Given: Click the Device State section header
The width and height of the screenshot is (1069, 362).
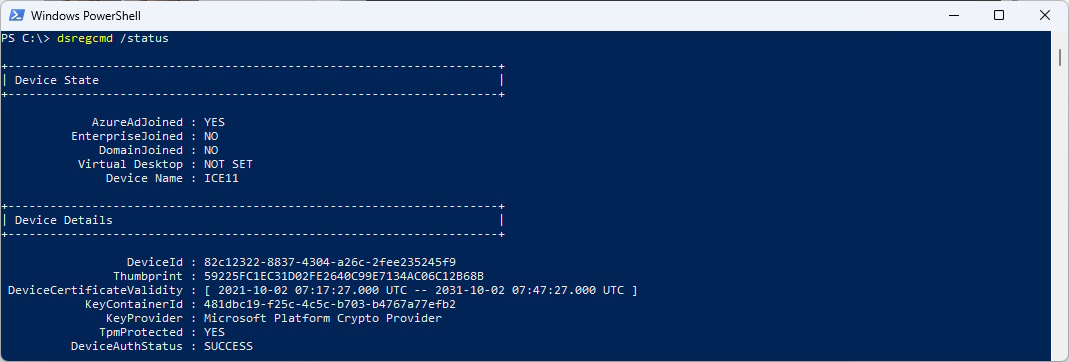Looking at the screenshot, I should click(x=57, y=80).
